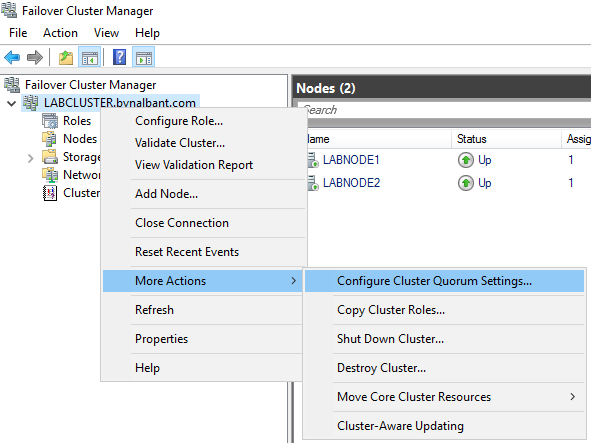Click the Nodes (2) pane header
This screenshot has width=591, height=443.
pyautogui.click(x=326, y=88)
